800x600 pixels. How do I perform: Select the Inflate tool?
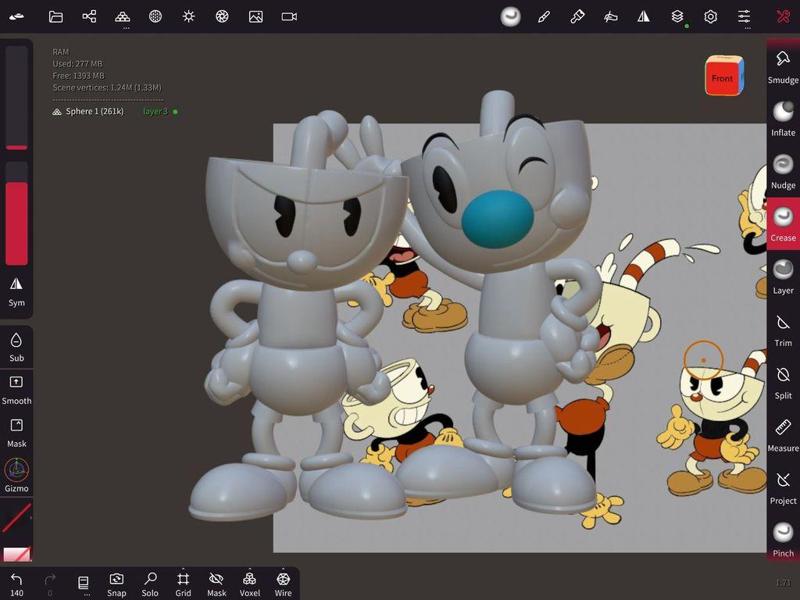tap(783, 119)
